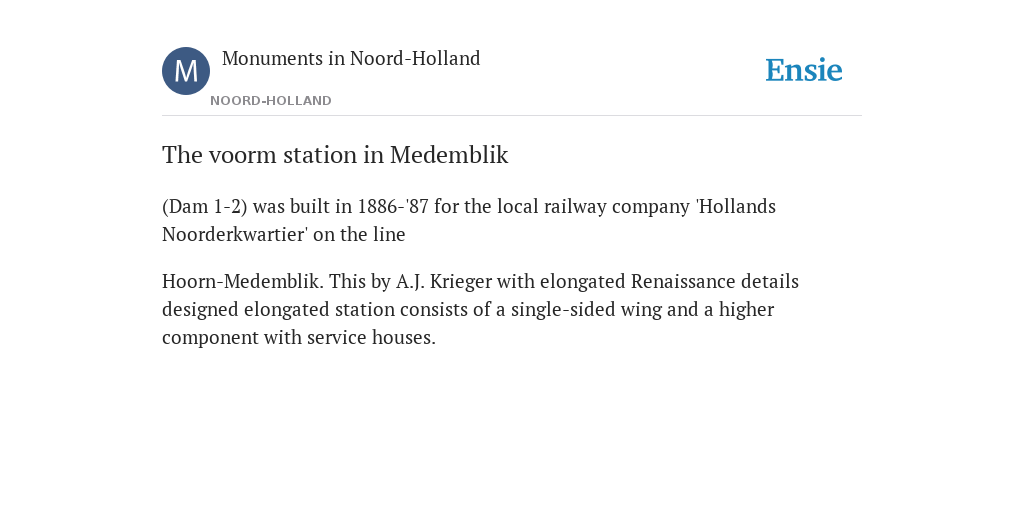
Task: Click the word 'Hollands in the first paragraph
Action: [x=735, y=206]
